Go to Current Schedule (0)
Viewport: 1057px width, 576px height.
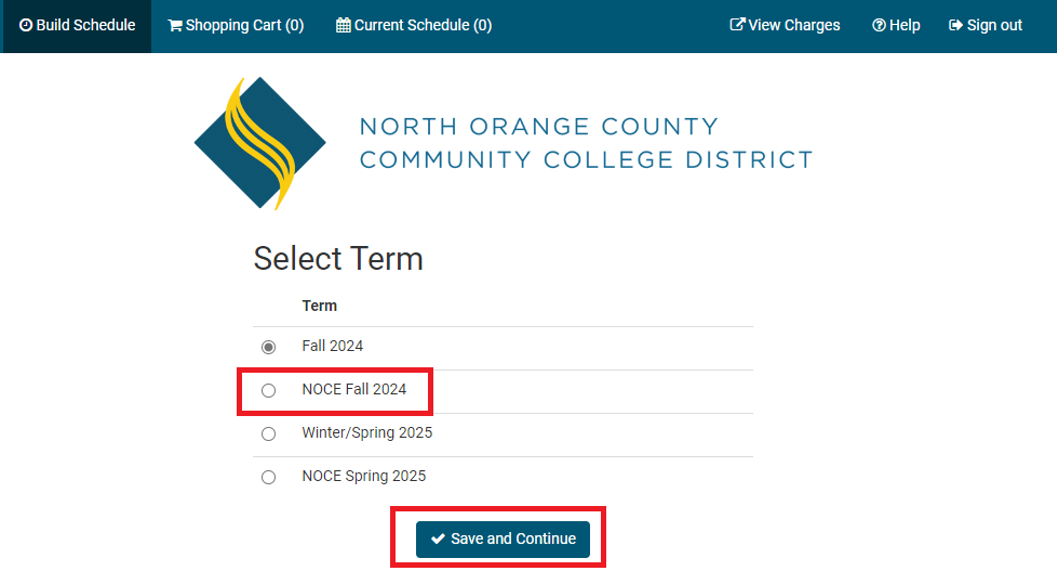click(x=414, y=26)
